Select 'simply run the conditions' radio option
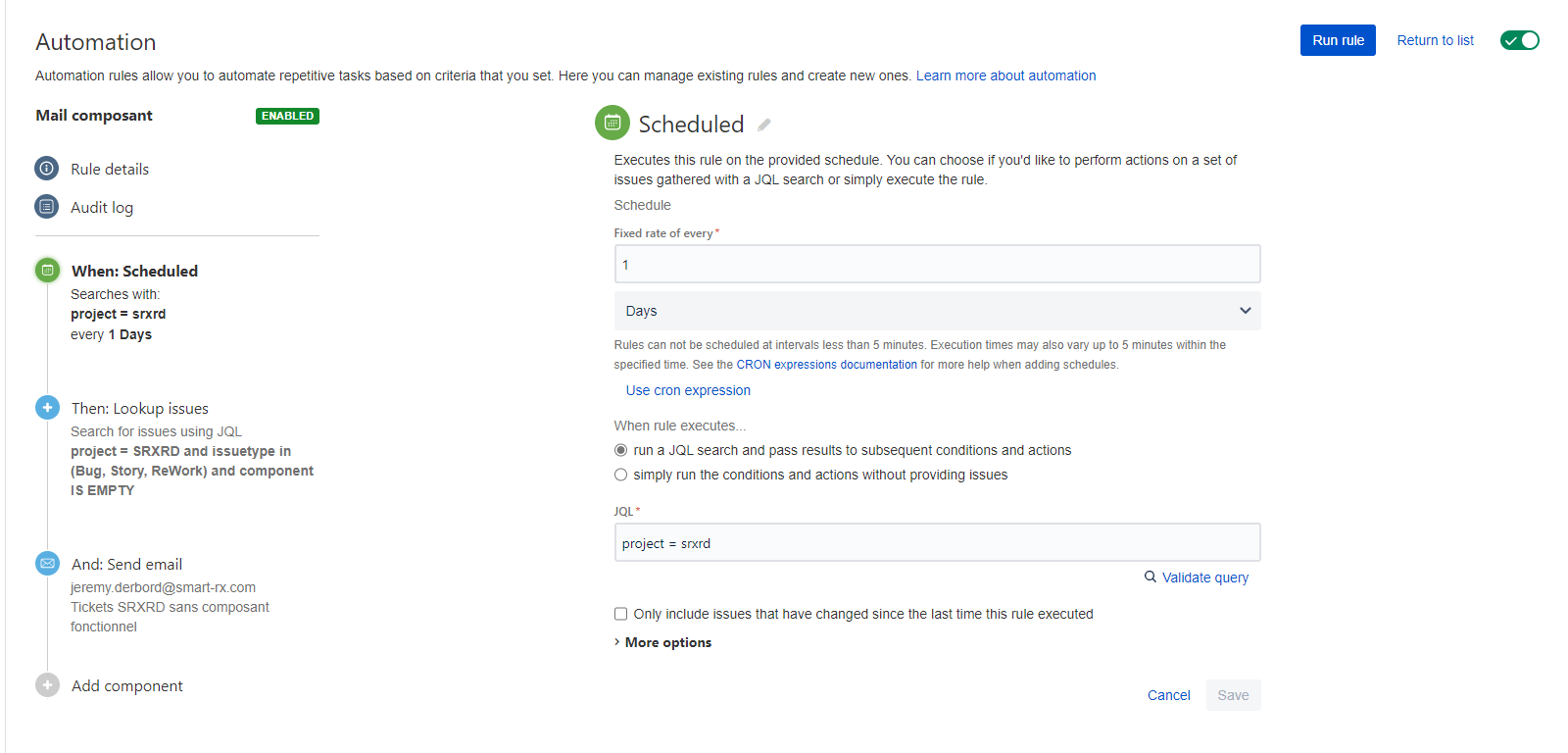 coord(620,475)
